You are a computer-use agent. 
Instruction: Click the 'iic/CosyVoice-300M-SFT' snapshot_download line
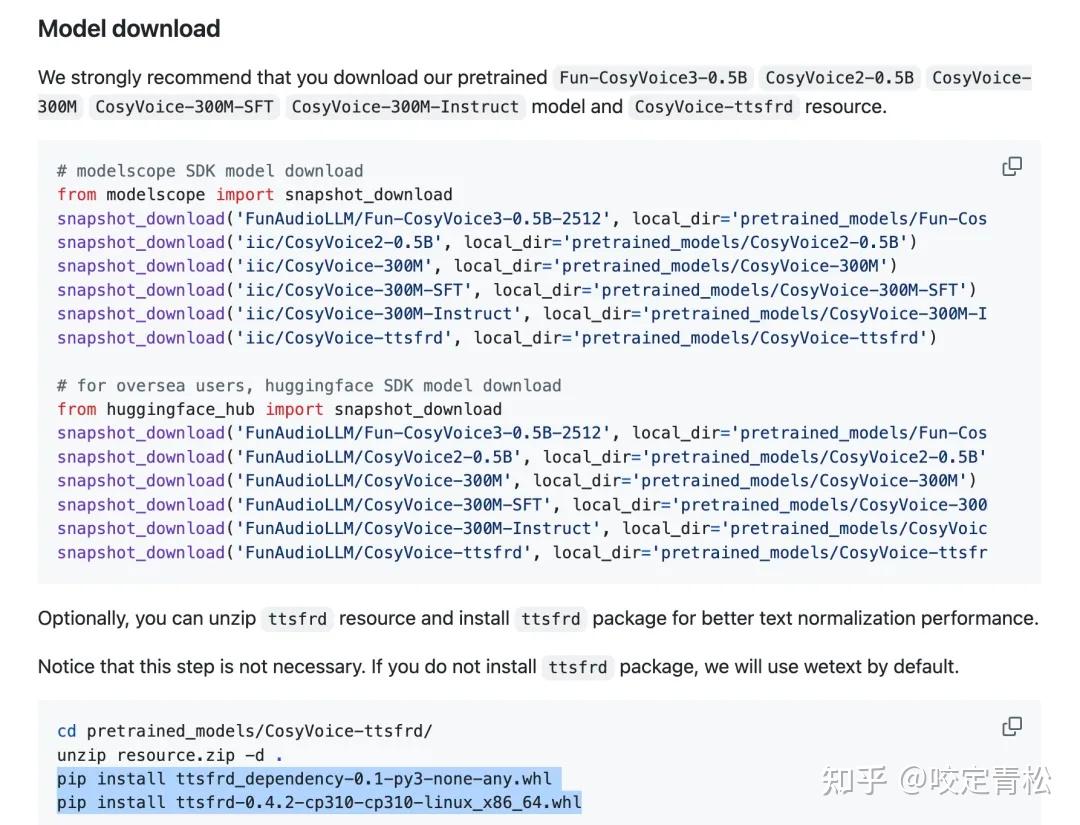click(x=516, y=290)
